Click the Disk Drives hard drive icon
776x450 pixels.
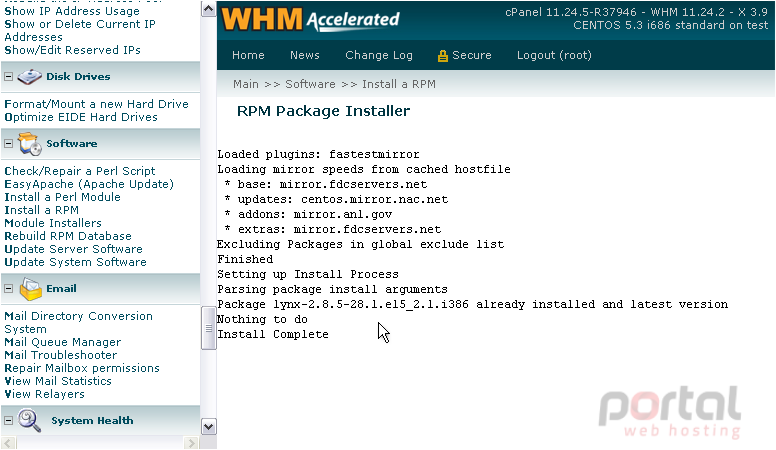29,77
